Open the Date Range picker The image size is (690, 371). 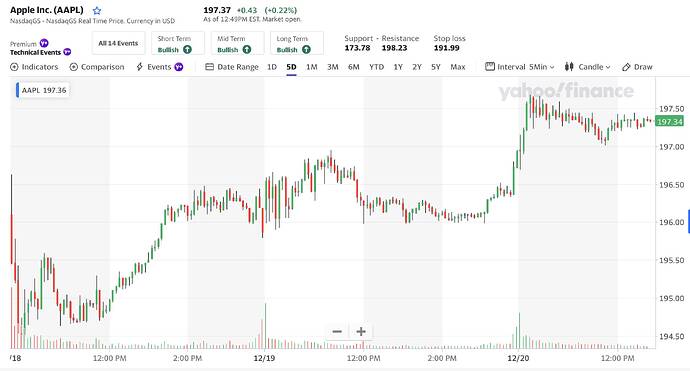coord(232,67)
